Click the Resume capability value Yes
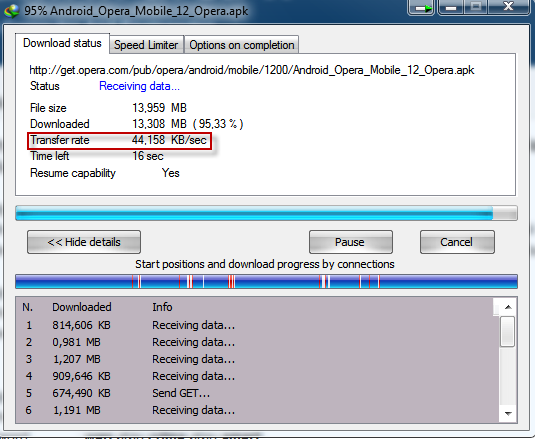This screenshot has width=535, height=439. [171, 173]
